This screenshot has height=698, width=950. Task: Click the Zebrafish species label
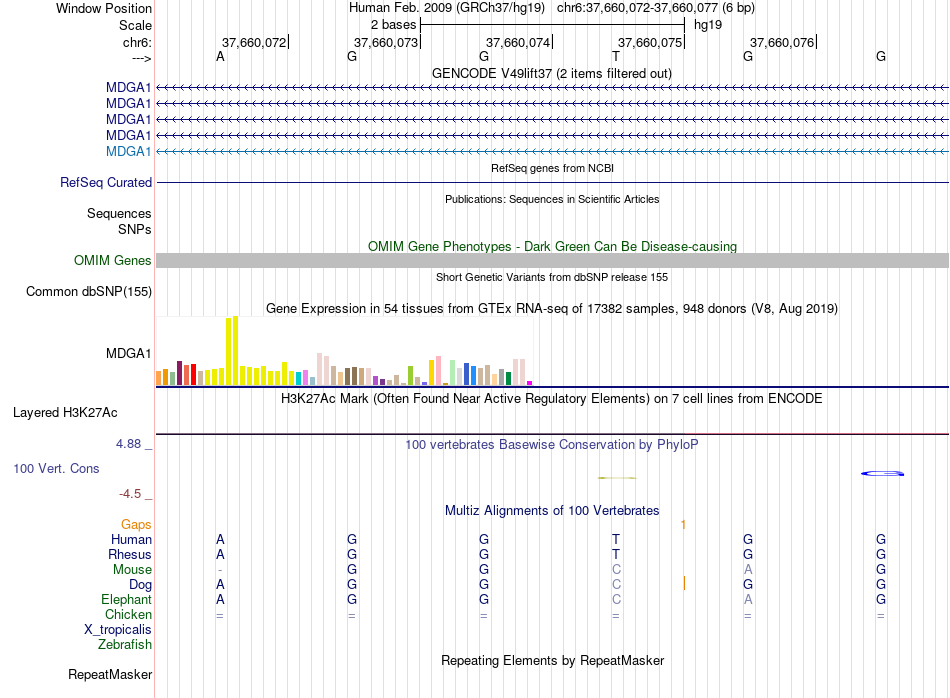pyautogui.click(x=125, y=645)
